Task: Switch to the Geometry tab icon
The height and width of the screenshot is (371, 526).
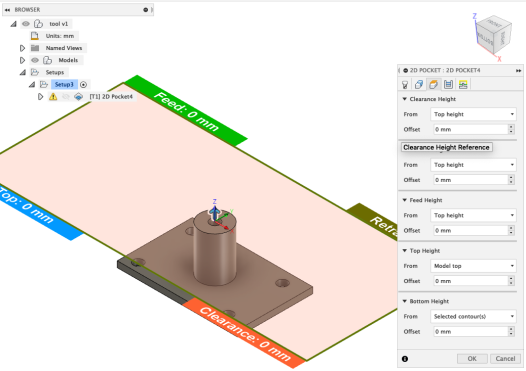Action: point(419,85)
